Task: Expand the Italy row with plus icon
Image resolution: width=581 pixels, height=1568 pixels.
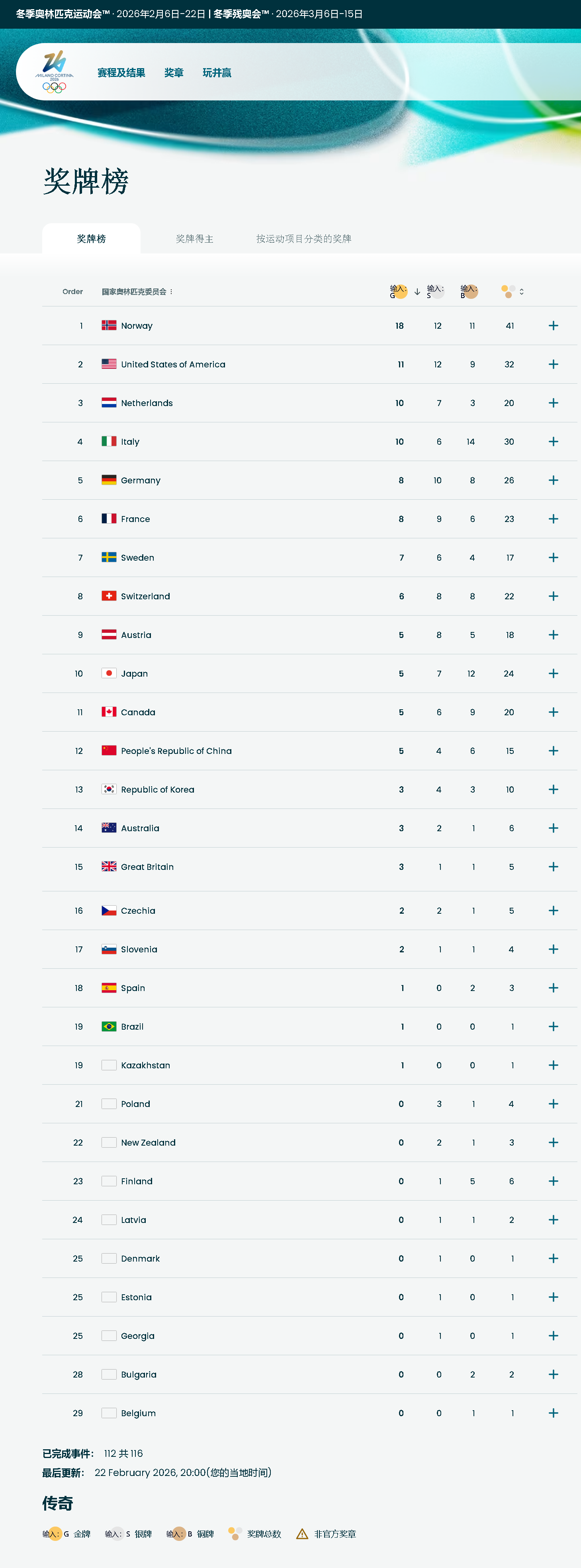Action: pos(553,441)
